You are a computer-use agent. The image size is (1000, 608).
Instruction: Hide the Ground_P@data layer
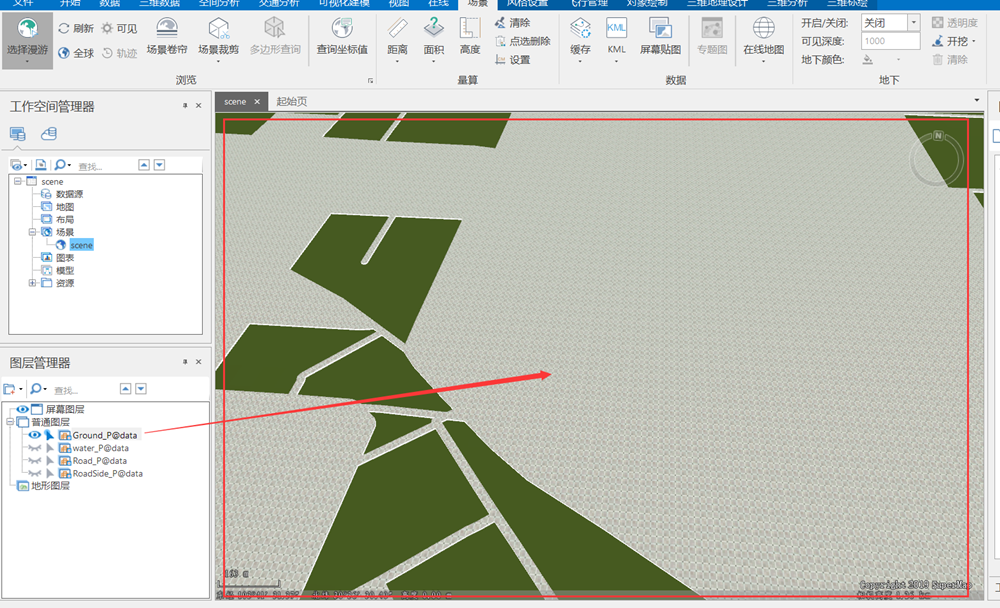[x=35, y=435]
